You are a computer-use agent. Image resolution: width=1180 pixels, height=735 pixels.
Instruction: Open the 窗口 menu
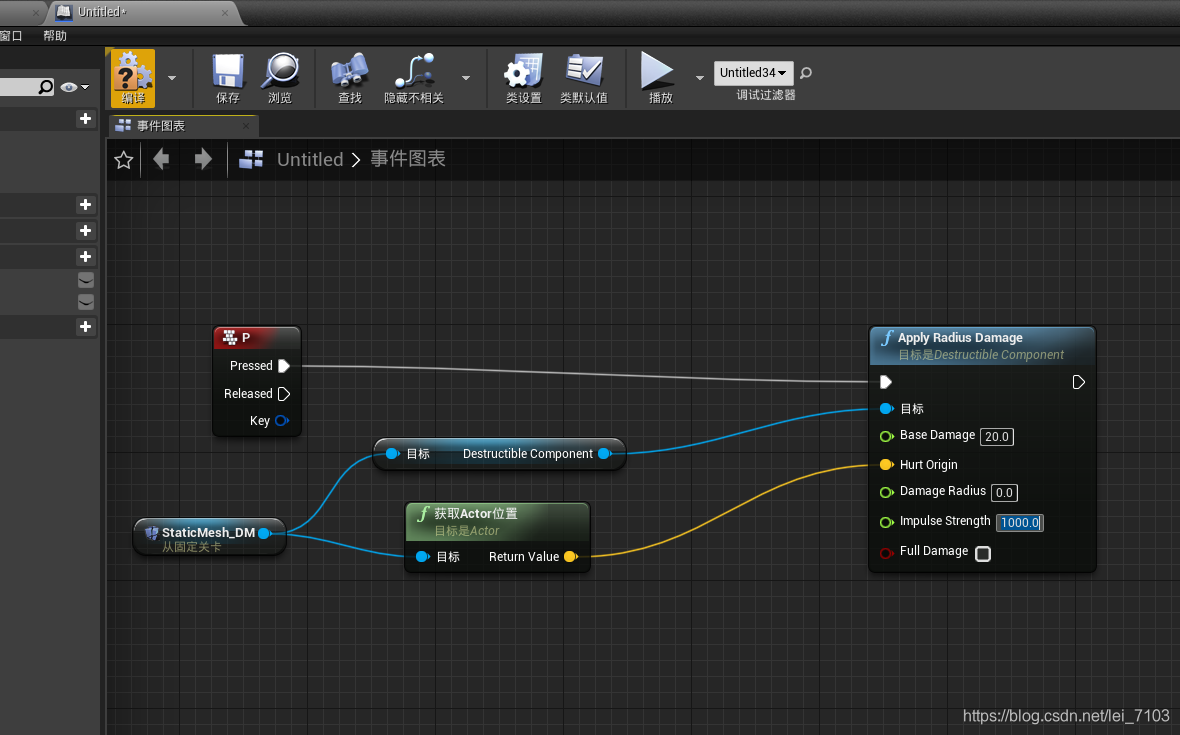[11, 35]
